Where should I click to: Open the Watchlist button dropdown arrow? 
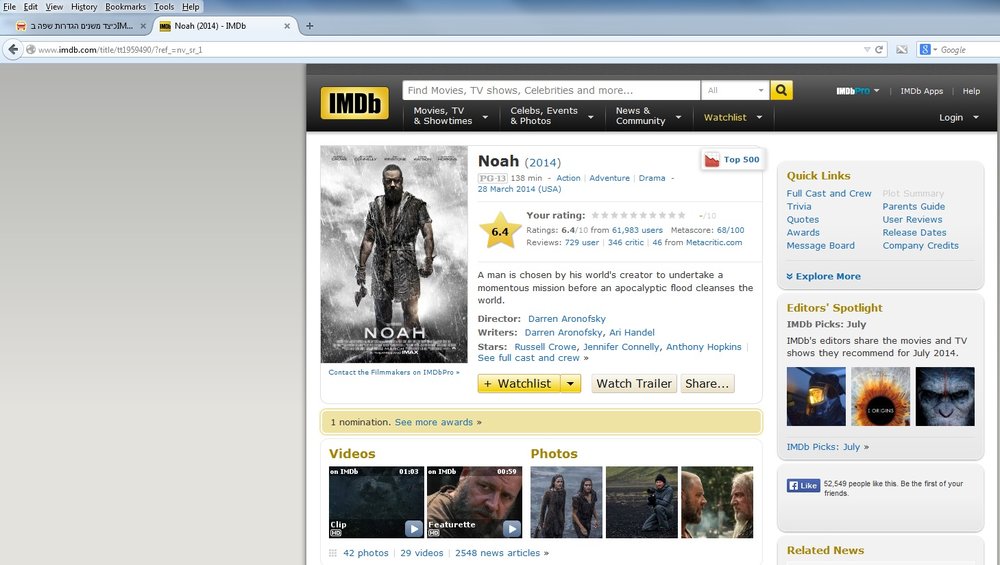coord(571,384)
